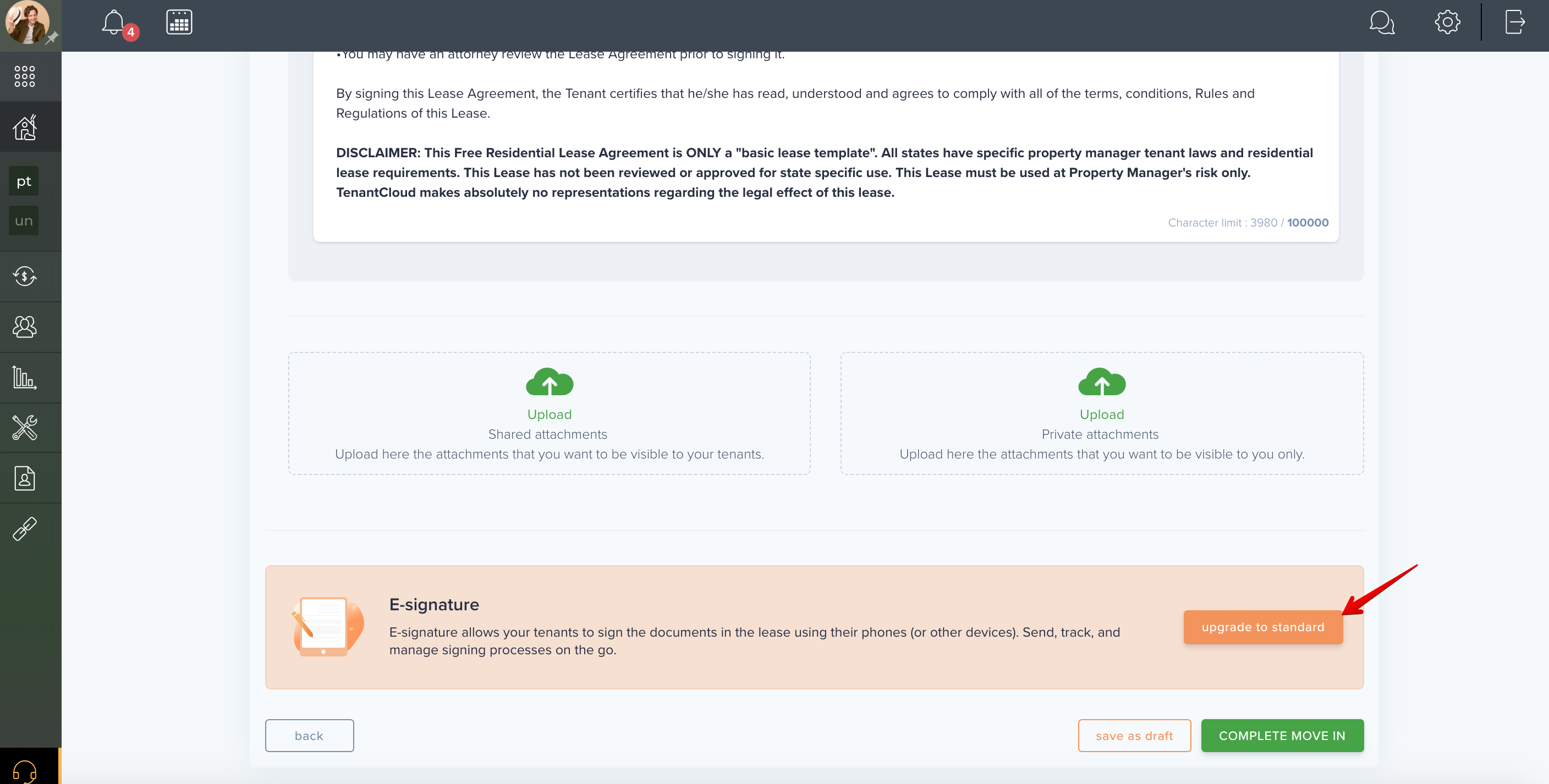The width and height of the screenshot is (1549, 784).
Task: Click Upload link for Private attachments
Action: click(1102, 414)
